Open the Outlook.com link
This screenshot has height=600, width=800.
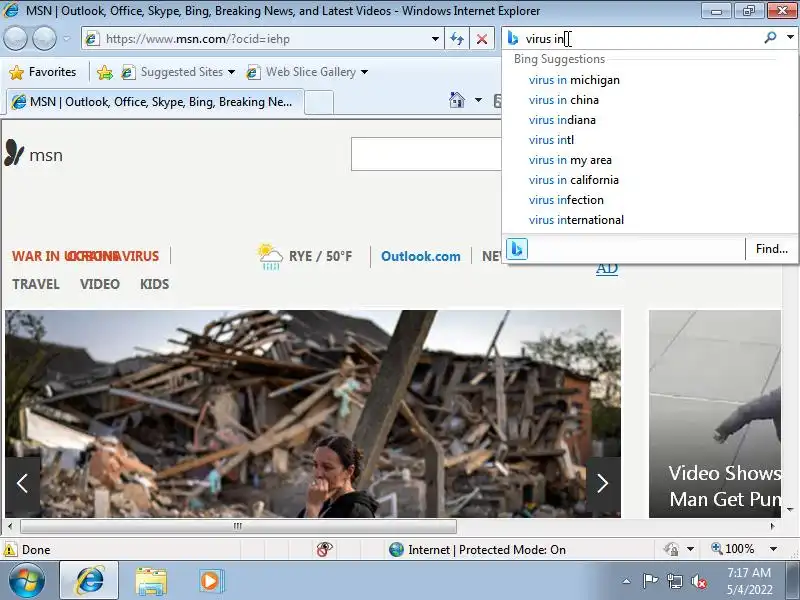(421, 256)
